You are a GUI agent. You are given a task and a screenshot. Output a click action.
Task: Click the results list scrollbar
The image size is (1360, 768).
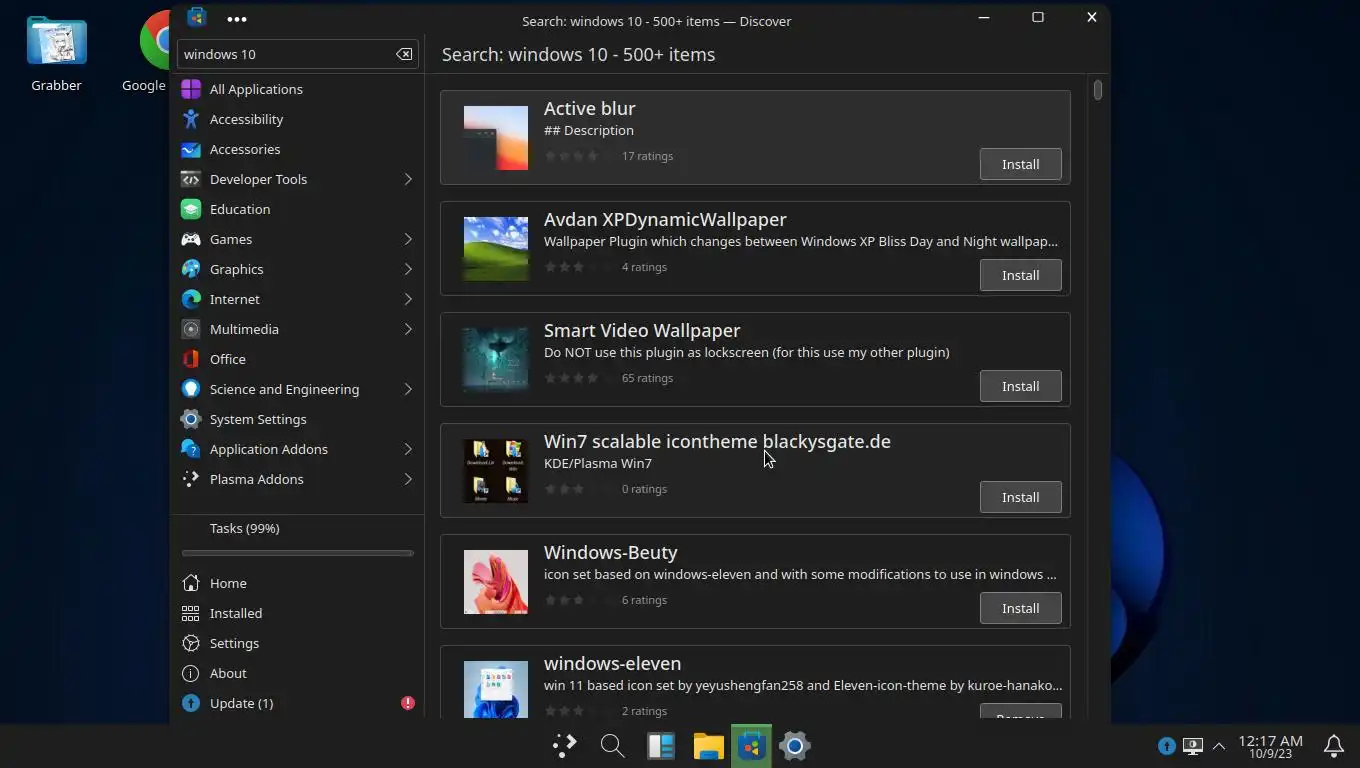(1098, 90)
